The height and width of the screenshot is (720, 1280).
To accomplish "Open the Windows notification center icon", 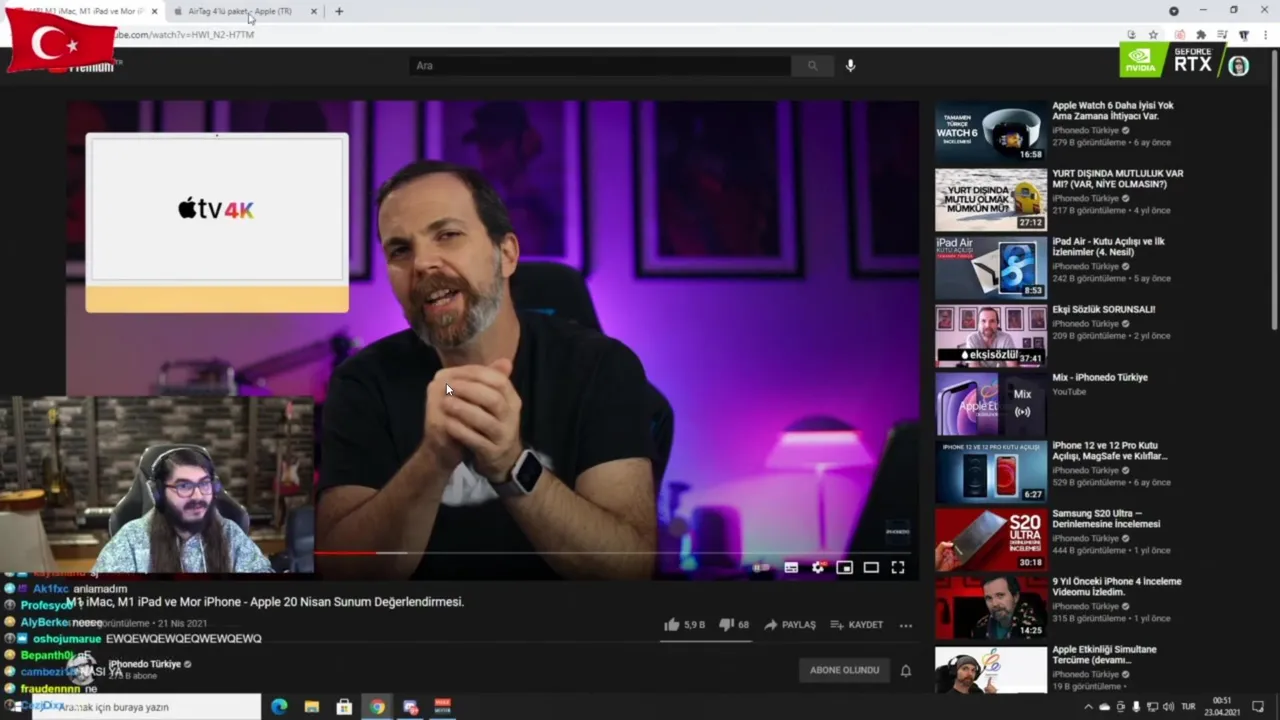I will [x=1258, y=707].
